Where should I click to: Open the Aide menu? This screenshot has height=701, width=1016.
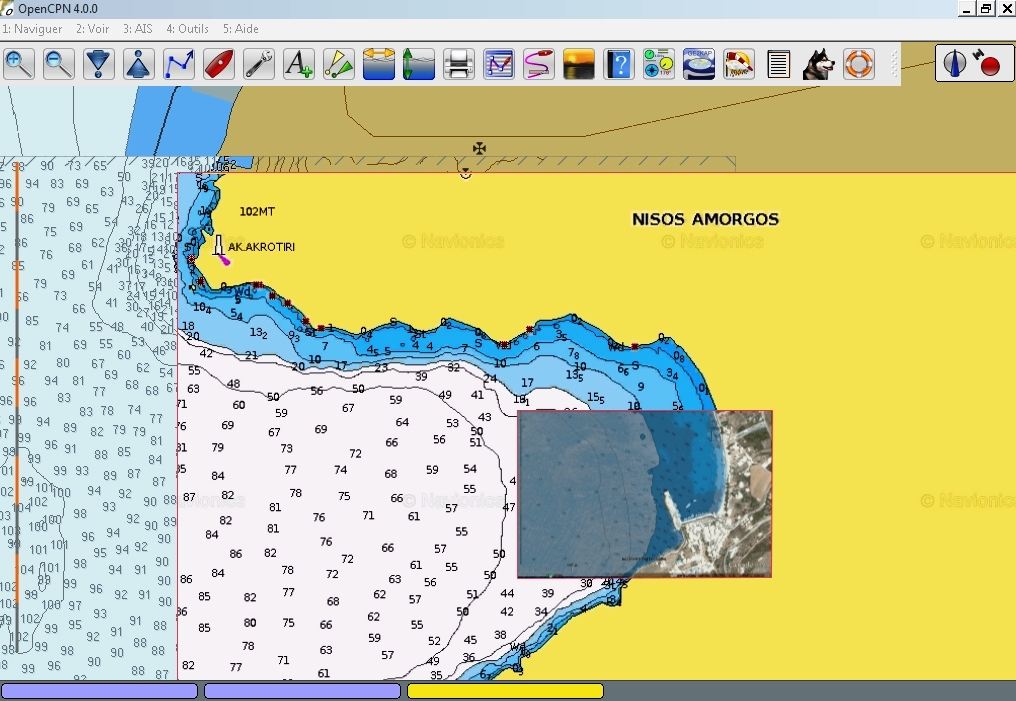click(241, 29)
